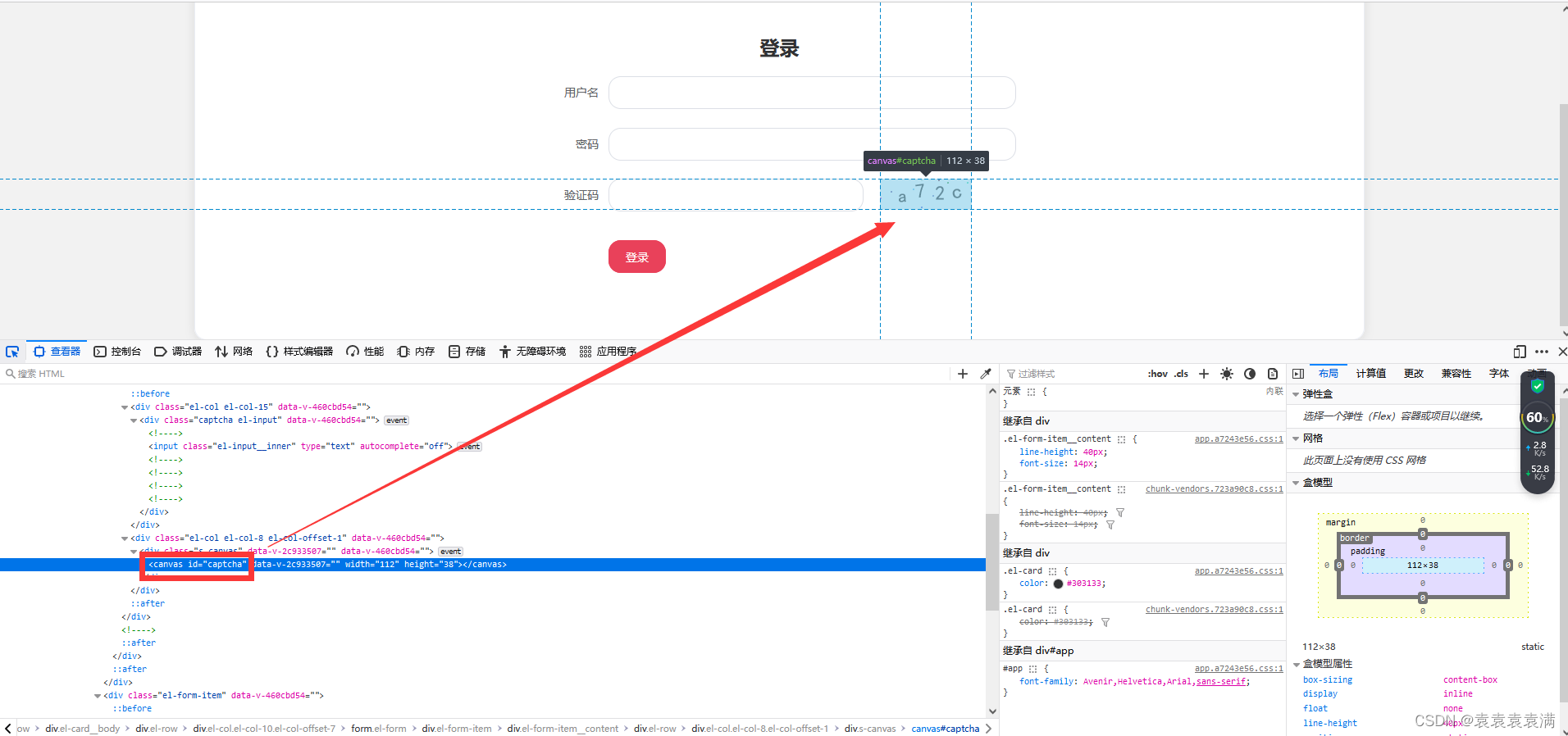Select canvas#captcha in the breadcrumb
This screenshot has height=736, width=1568.
pyautogui.click(x=946, y=729)
